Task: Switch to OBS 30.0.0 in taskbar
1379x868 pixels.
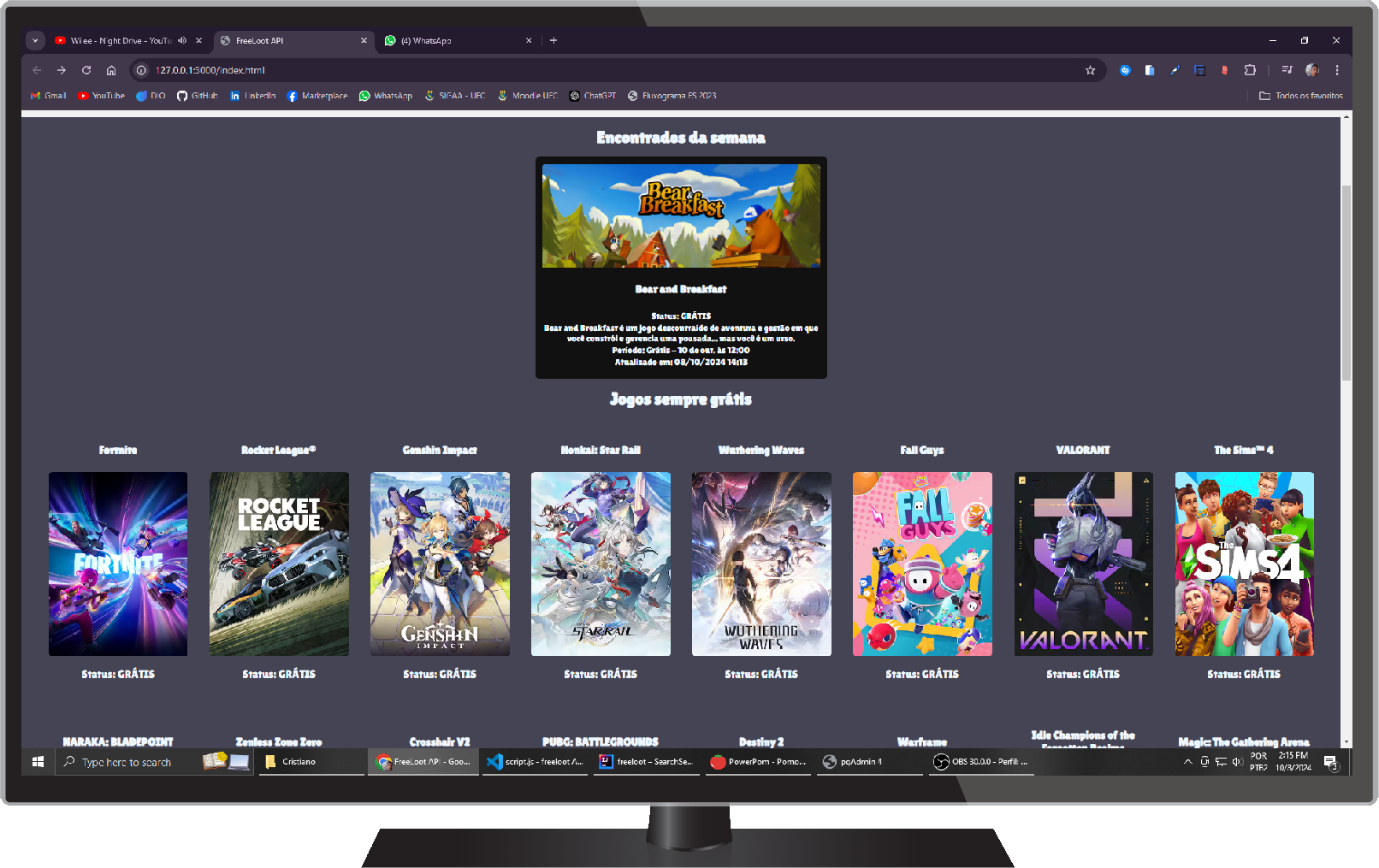Action: [981, 762]
